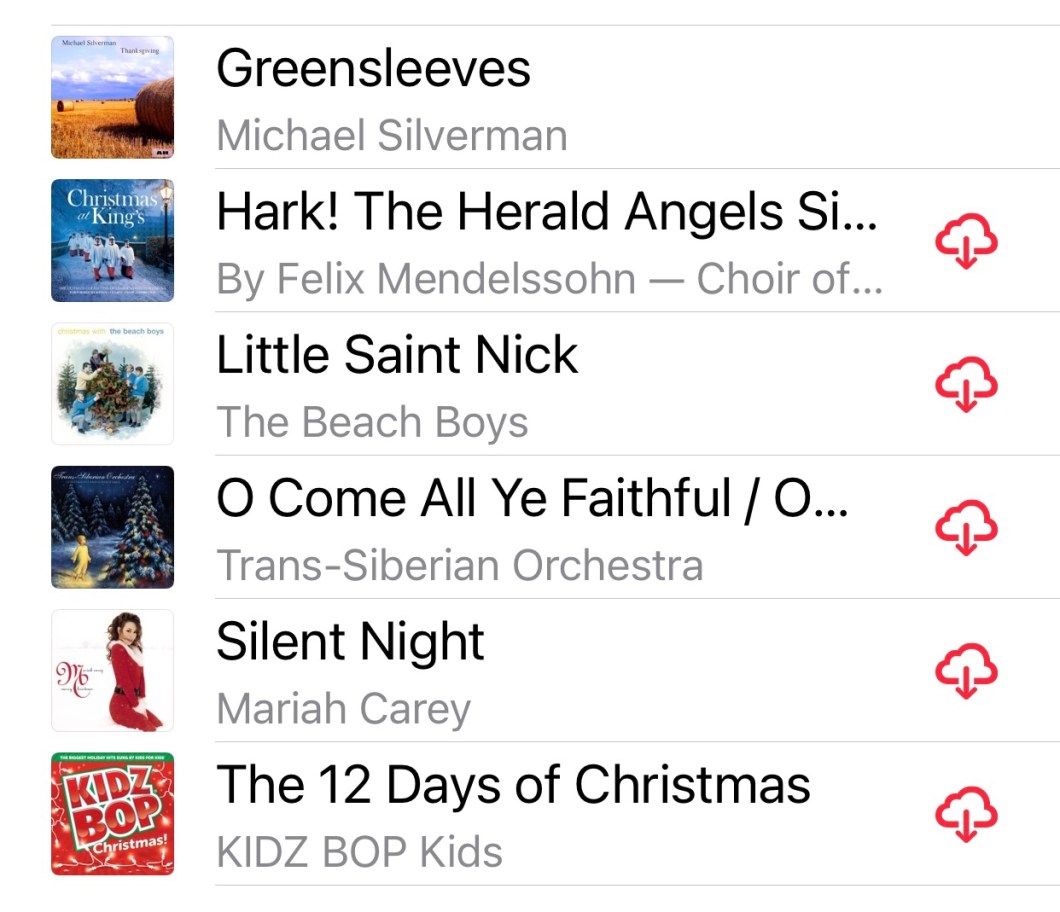
Task: Play the song Greensleeves
Action: pos(373,69)
